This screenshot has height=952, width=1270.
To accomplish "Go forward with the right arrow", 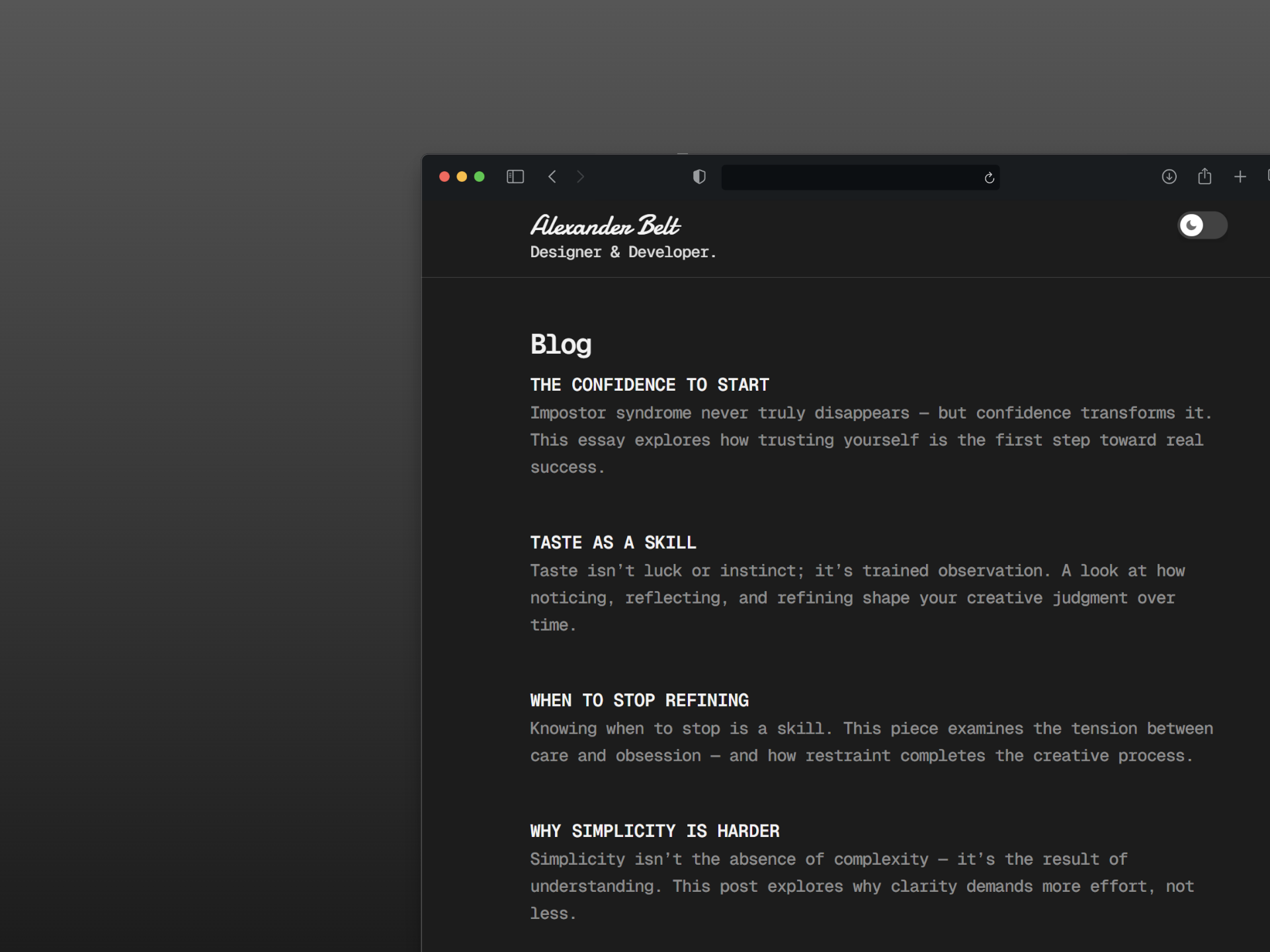I will tap(580, 177).
